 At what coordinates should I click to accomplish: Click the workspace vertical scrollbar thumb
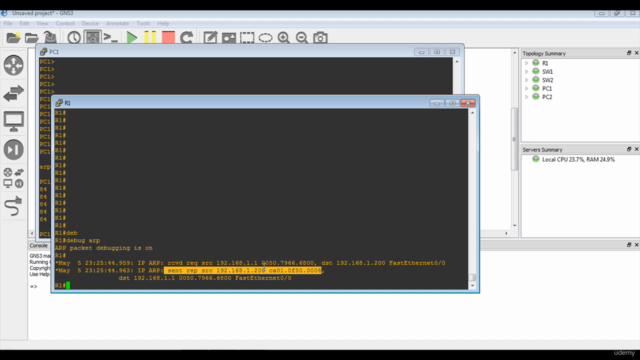[x=514, y=139]
